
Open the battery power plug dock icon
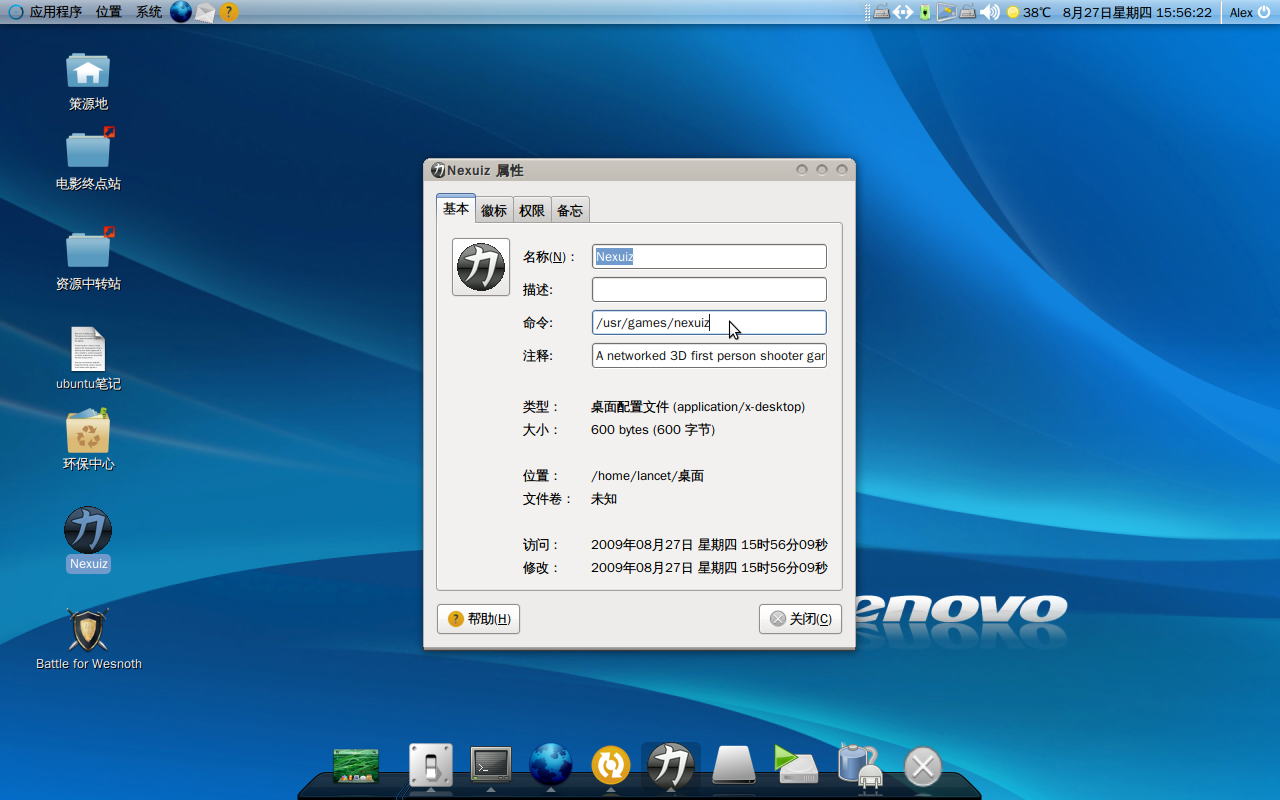859,766
